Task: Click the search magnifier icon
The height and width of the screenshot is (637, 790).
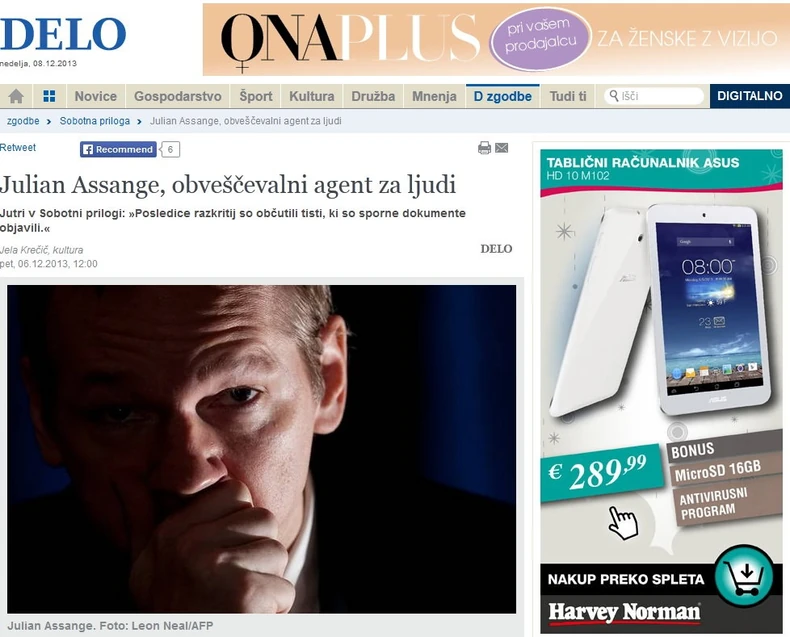Action: click(614, 95)
